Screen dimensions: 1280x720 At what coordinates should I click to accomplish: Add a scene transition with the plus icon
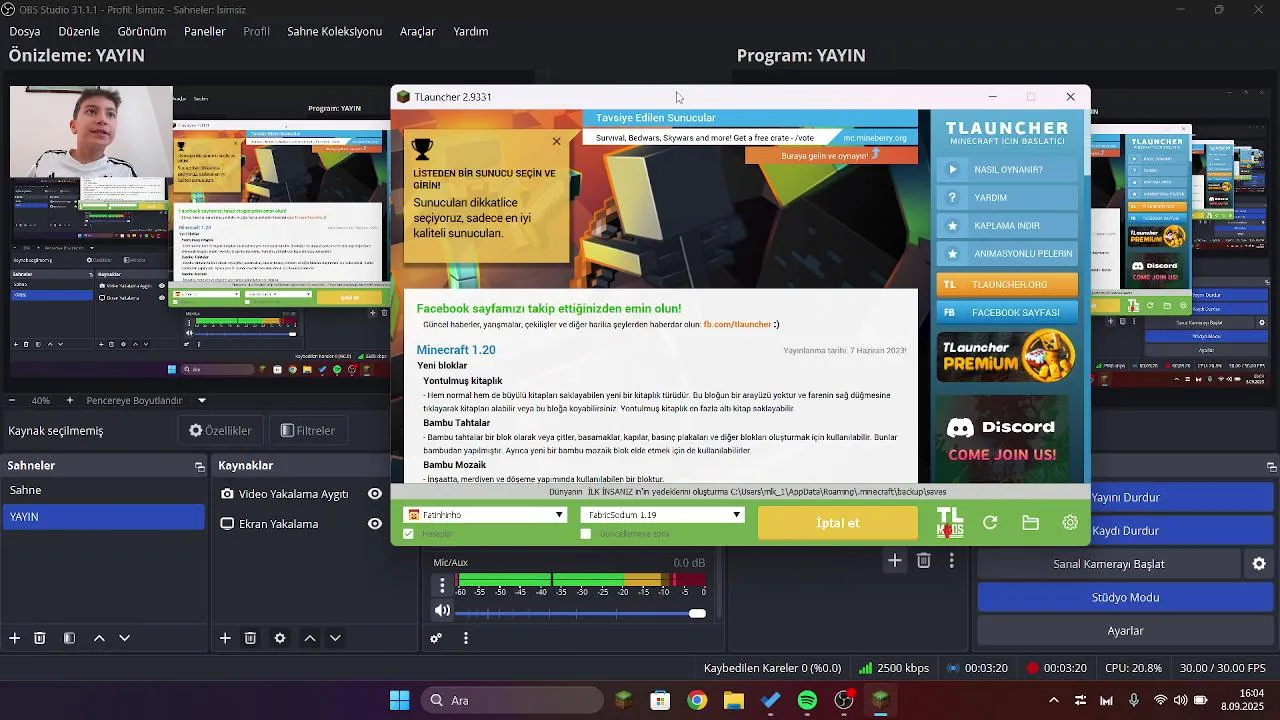click(x=895, y=561)
